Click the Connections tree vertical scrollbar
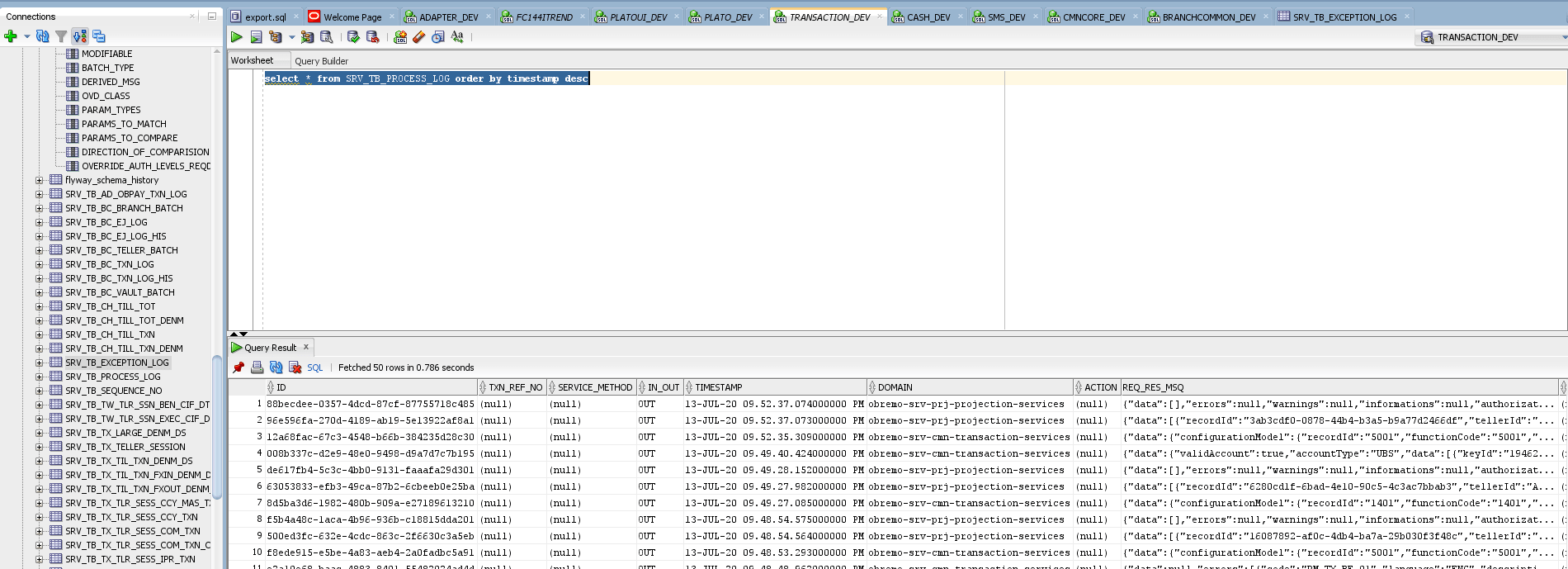The width and height of the screenshot is (1568, 569). click(218, 425)
